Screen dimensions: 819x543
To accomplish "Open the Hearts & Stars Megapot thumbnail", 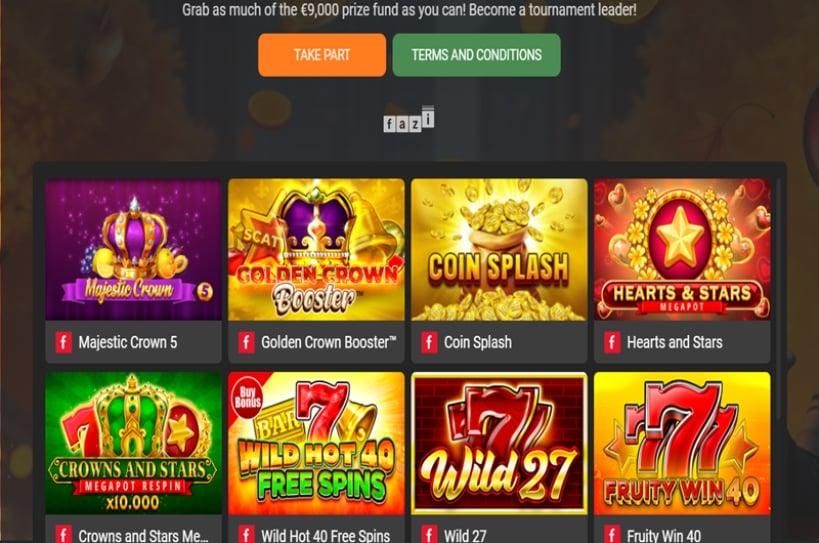I will (682, 250).
